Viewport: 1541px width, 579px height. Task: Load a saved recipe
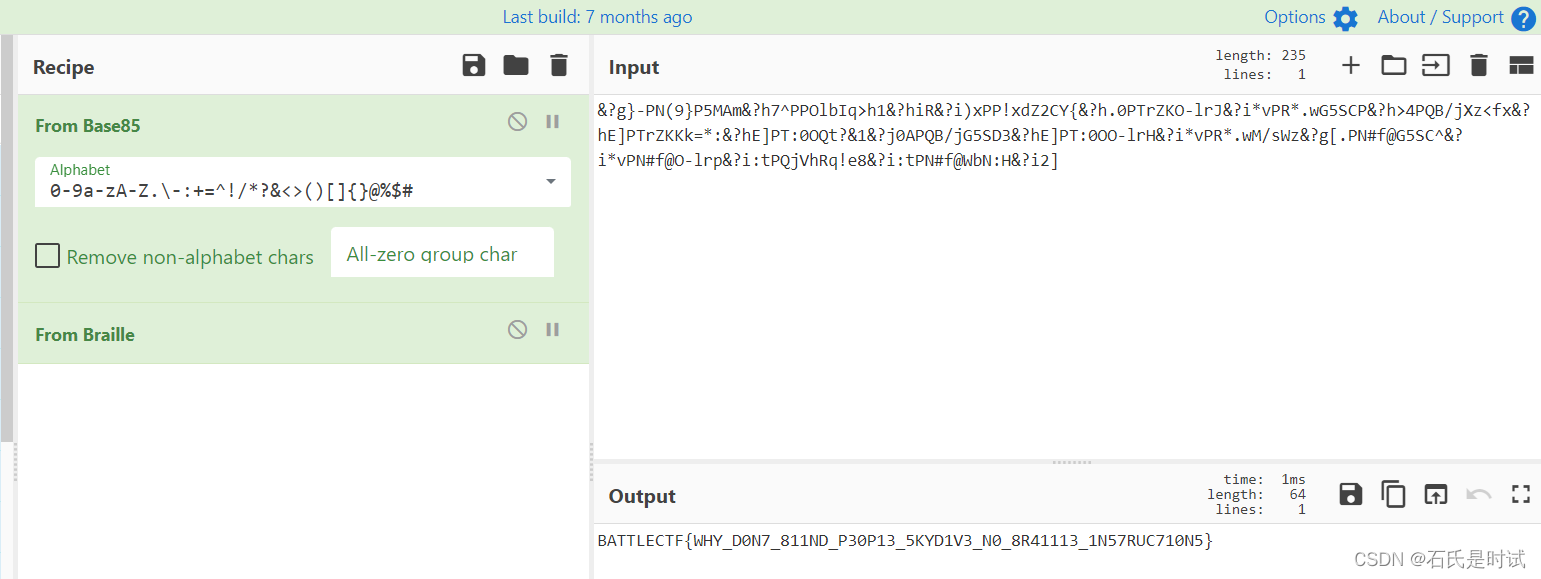click(x=516, y=65)
